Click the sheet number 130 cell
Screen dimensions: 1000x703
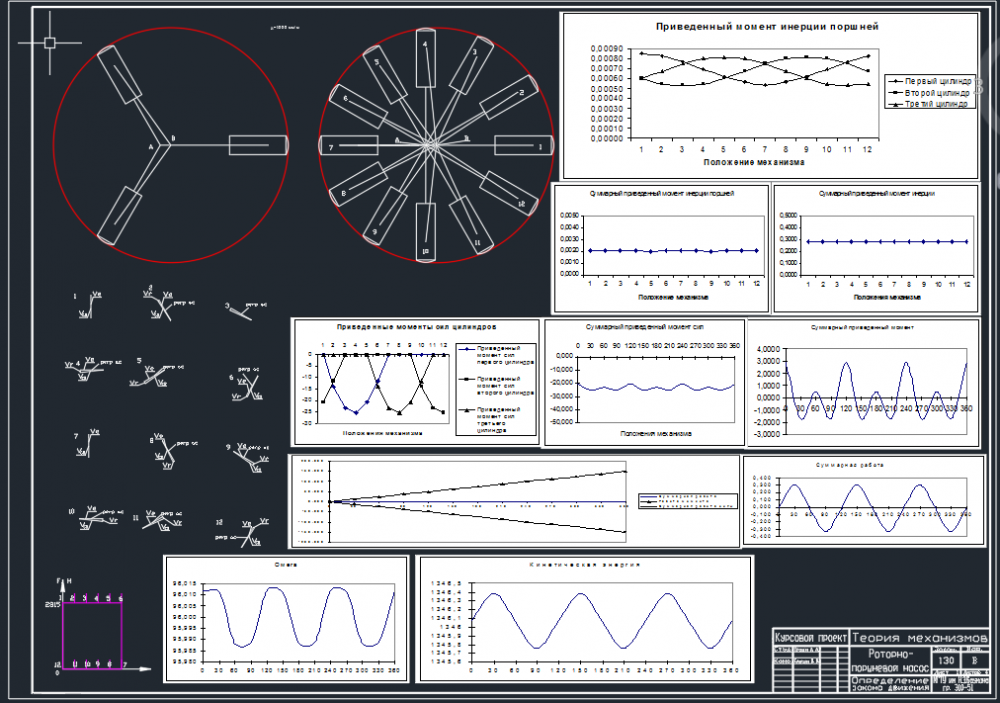pyautogui.click(x=948, y=661)
